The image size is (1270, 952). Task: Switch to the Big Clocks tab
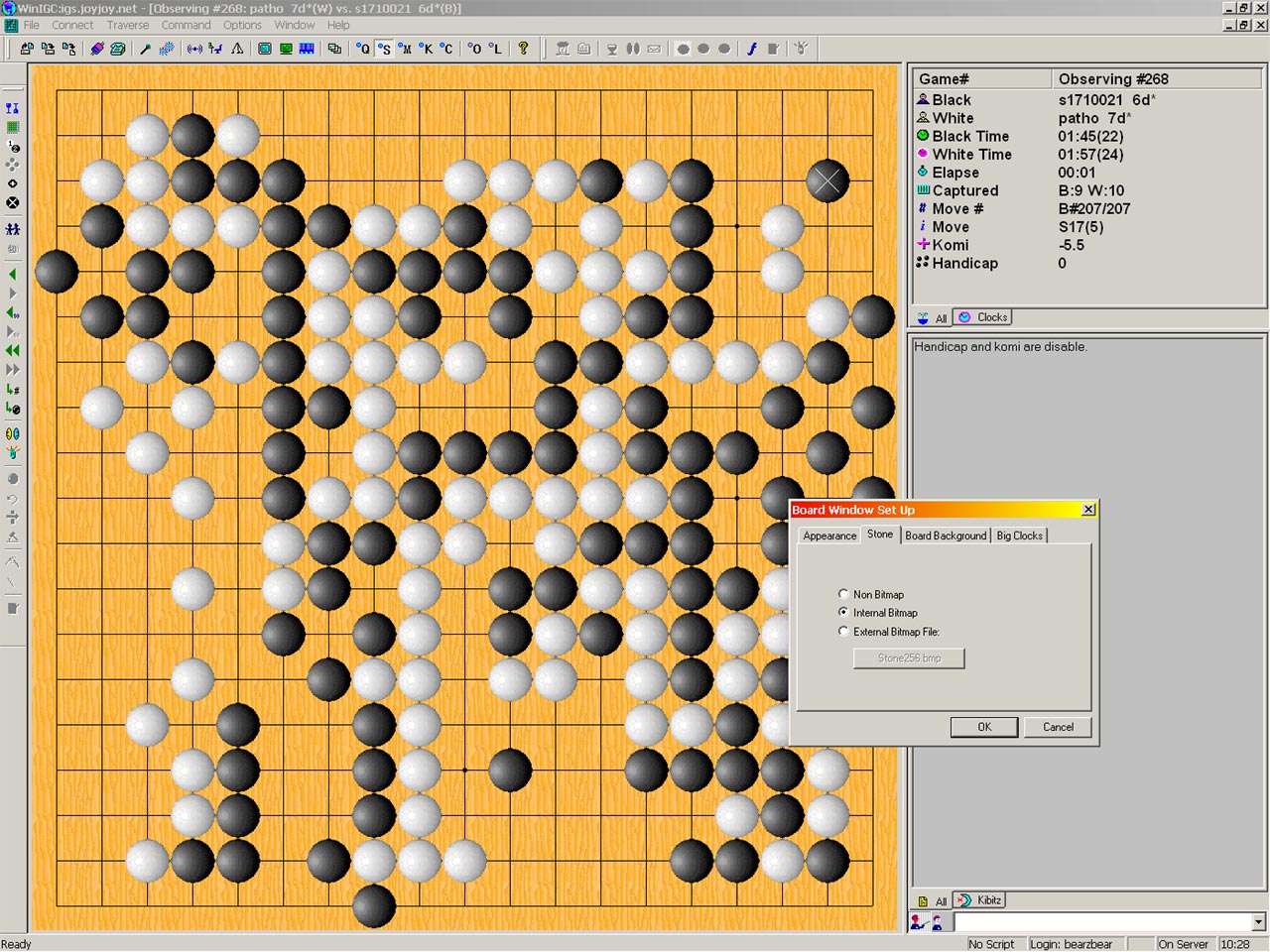[1019, 535]
